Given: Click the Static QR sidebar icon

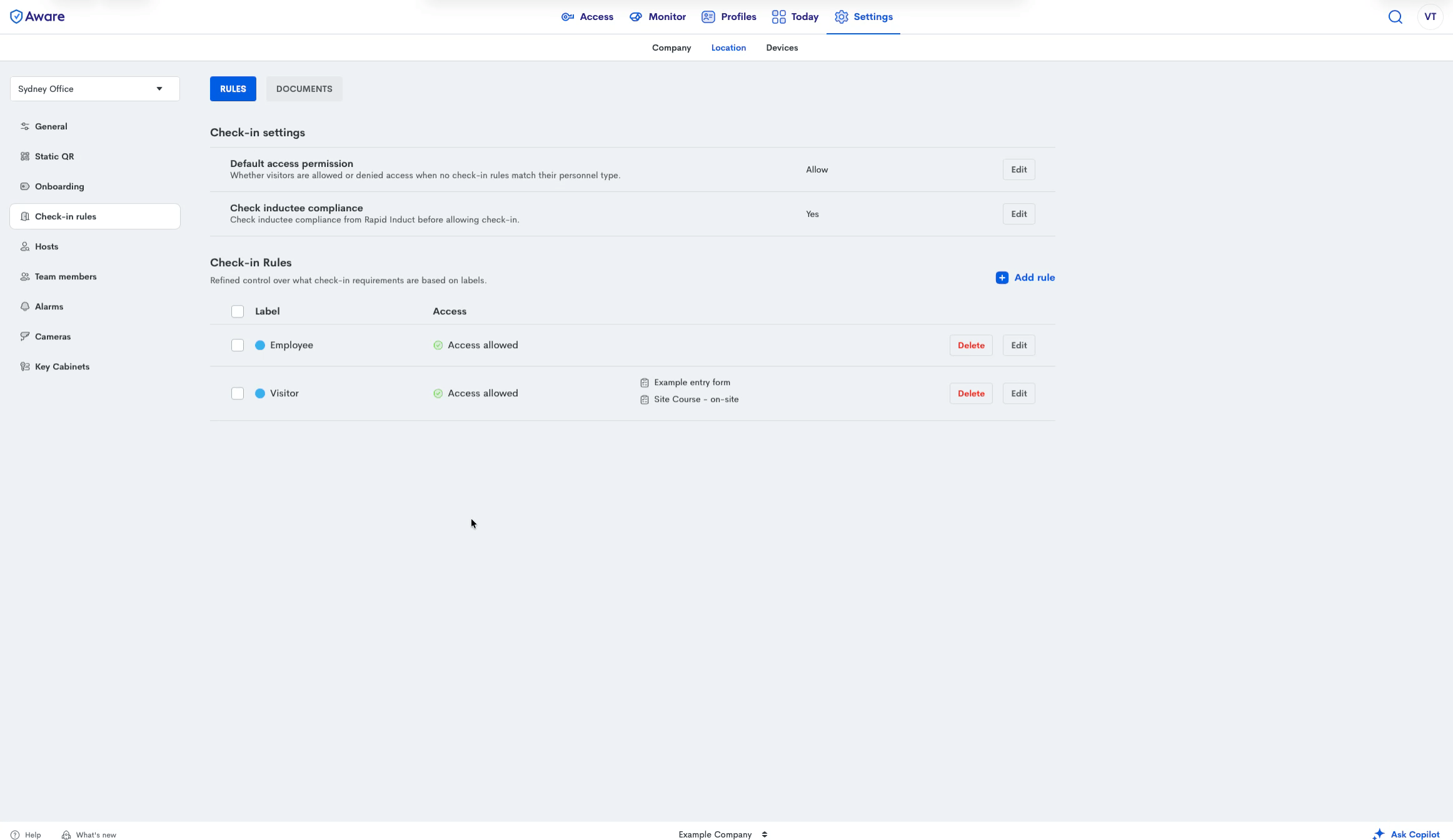Looking at the screenshot, I should 25,156.
